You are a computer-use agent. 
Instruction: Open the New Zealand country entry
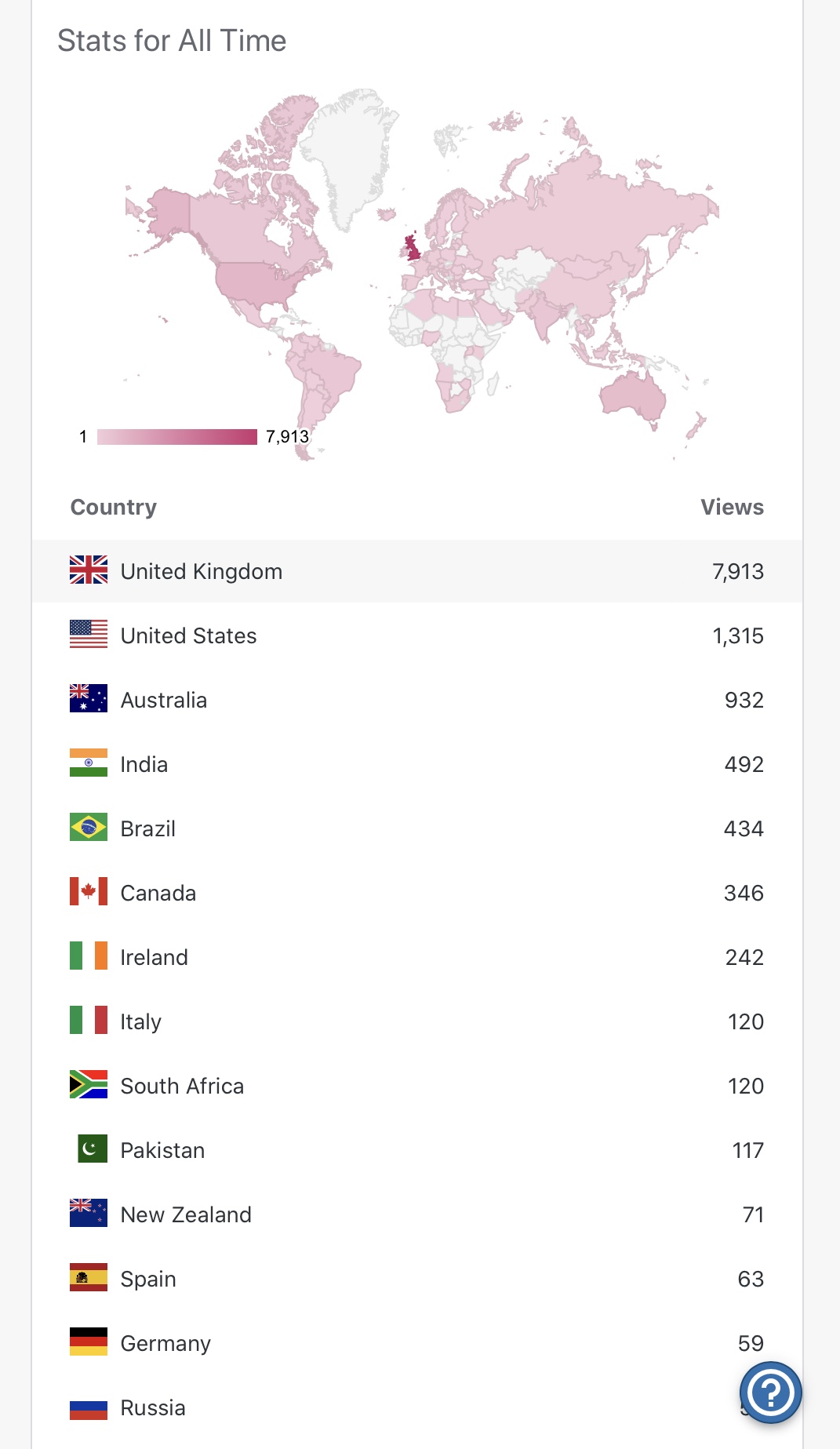point(186,1214)
